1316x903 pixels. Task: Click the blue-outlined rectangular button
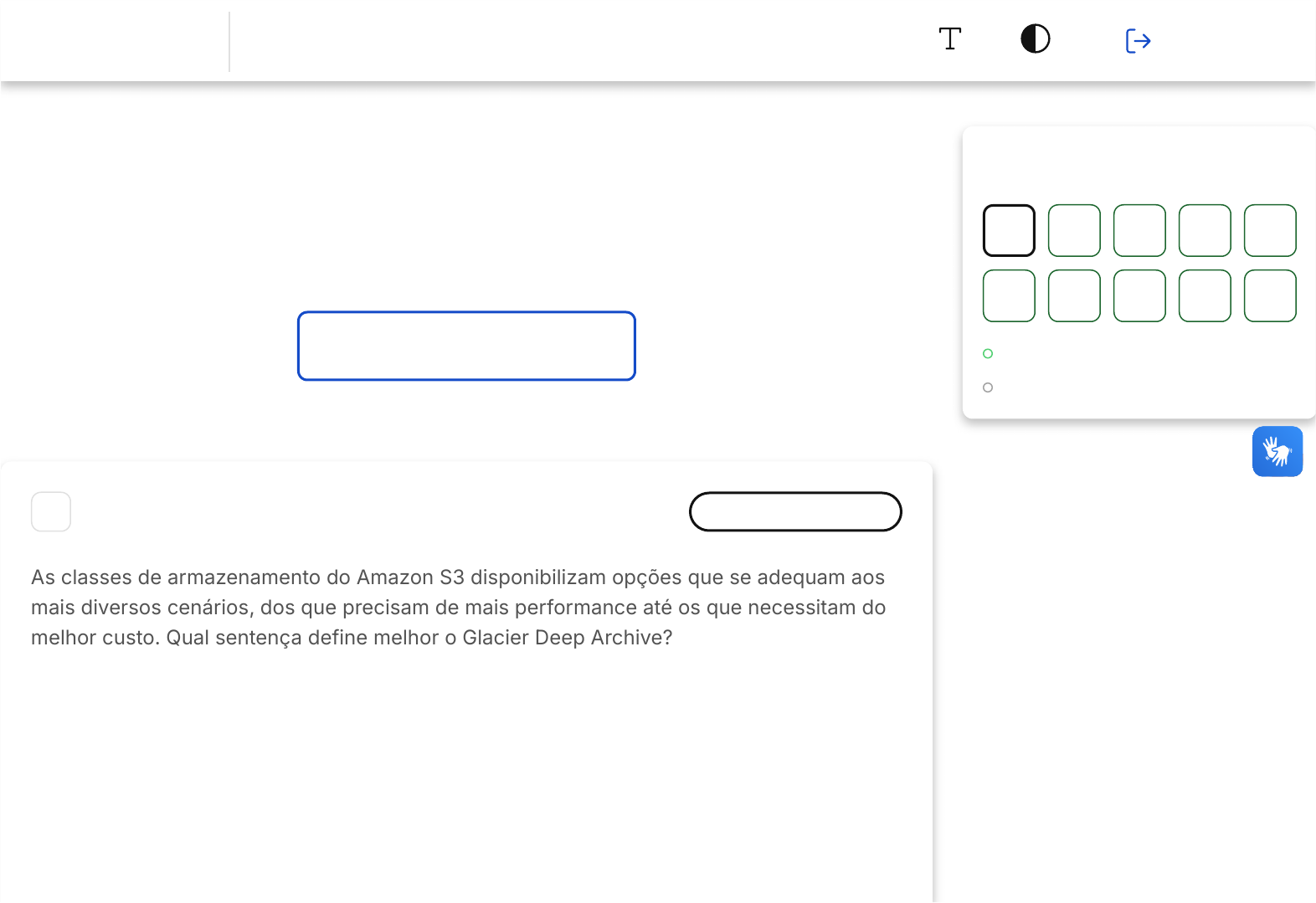[466, 346]
